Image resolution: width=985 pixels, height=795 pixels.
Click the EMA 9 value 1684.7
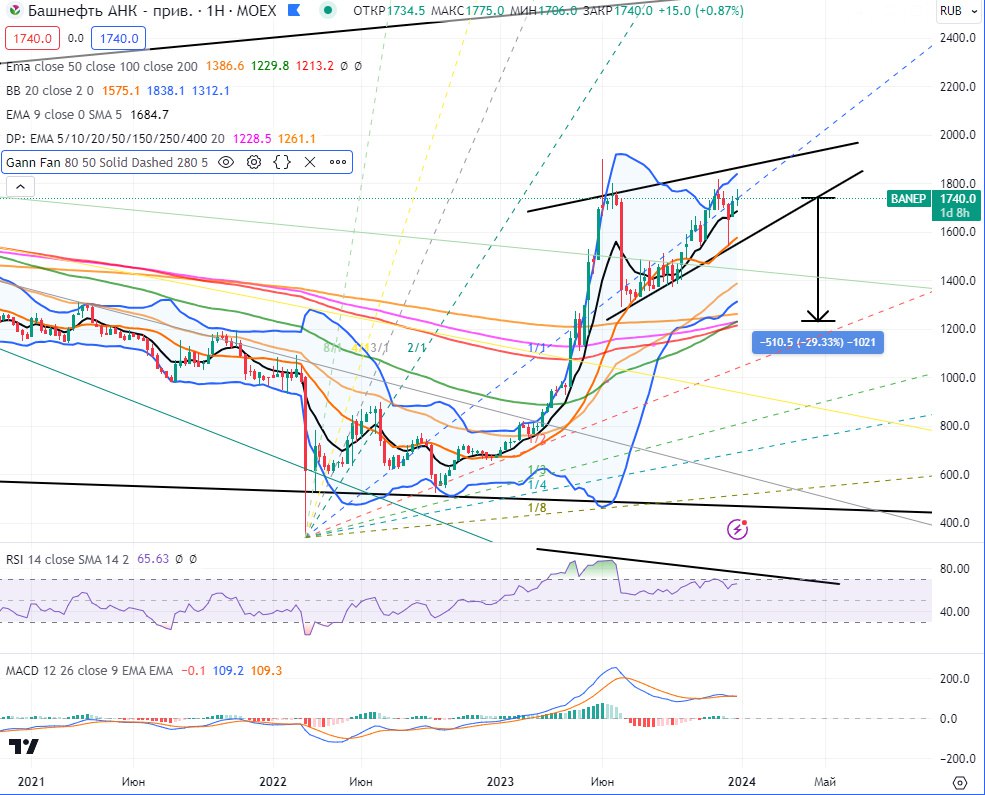click(x=150, y=114)
